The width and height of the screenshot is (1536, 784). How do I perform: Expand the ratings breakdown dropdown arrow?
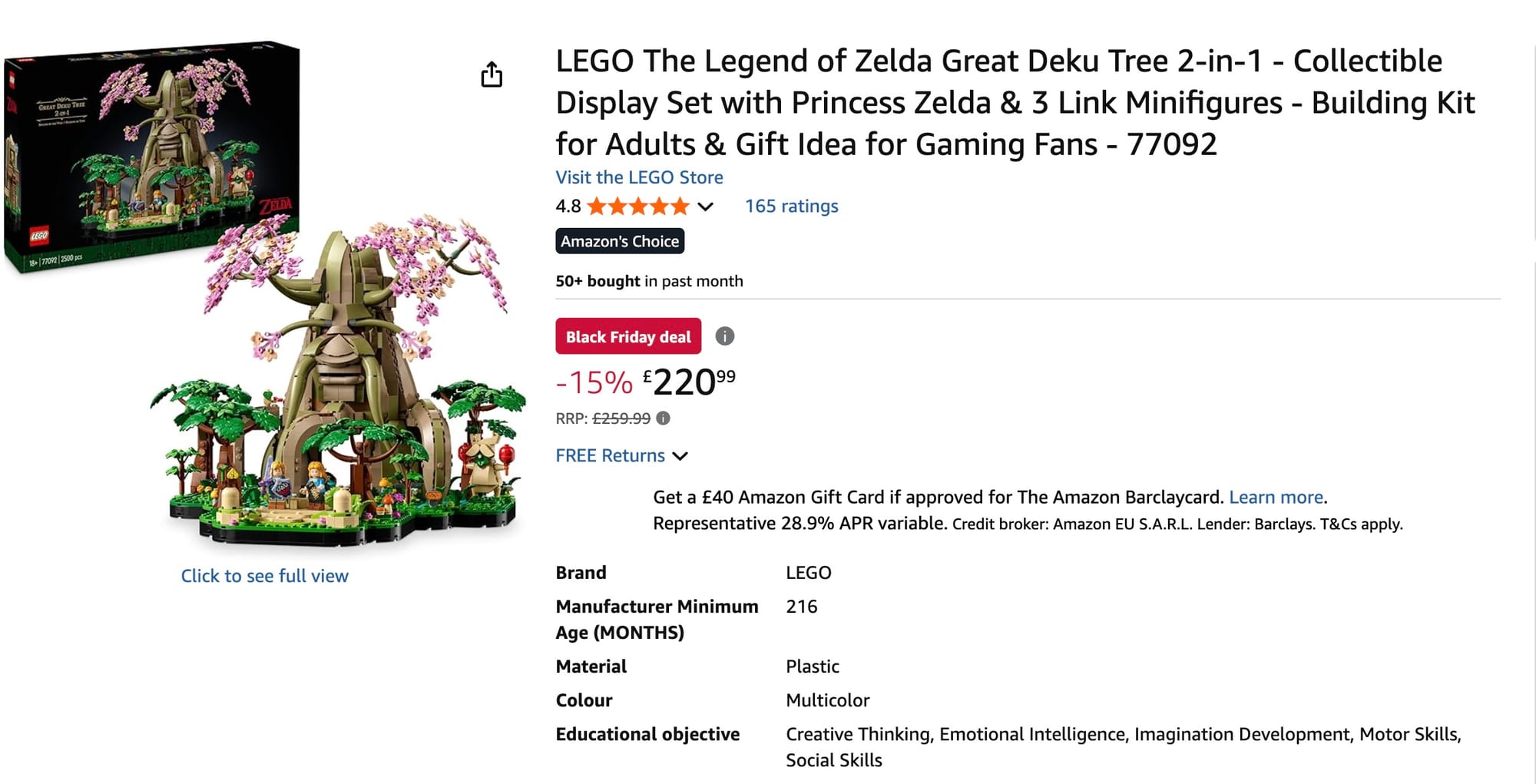(x=703, y=206)
